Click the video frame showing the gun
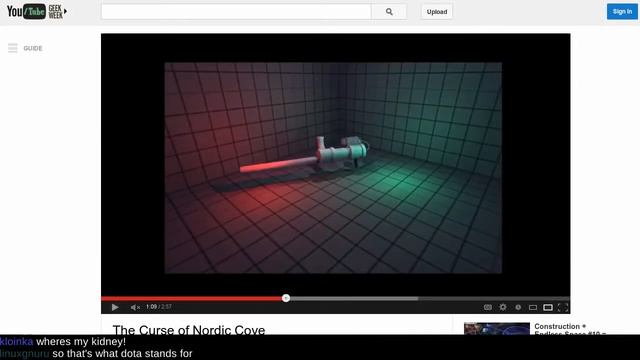Image resolution: width=640 pixels, height=360 pixels. click(x=333, y=168)
